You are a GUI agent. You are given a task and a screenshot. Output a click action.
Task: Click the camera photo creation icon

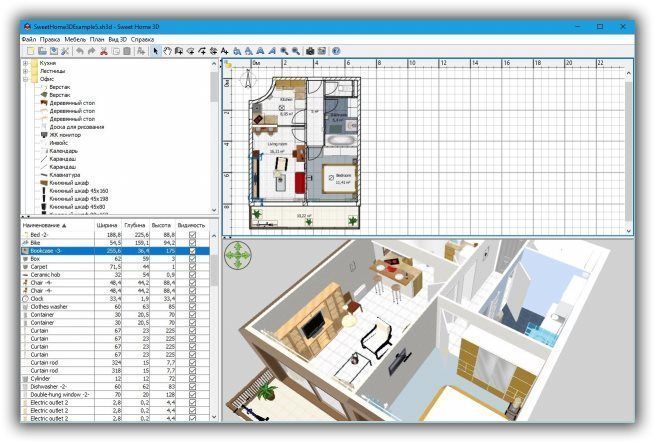tap(310, 50)
